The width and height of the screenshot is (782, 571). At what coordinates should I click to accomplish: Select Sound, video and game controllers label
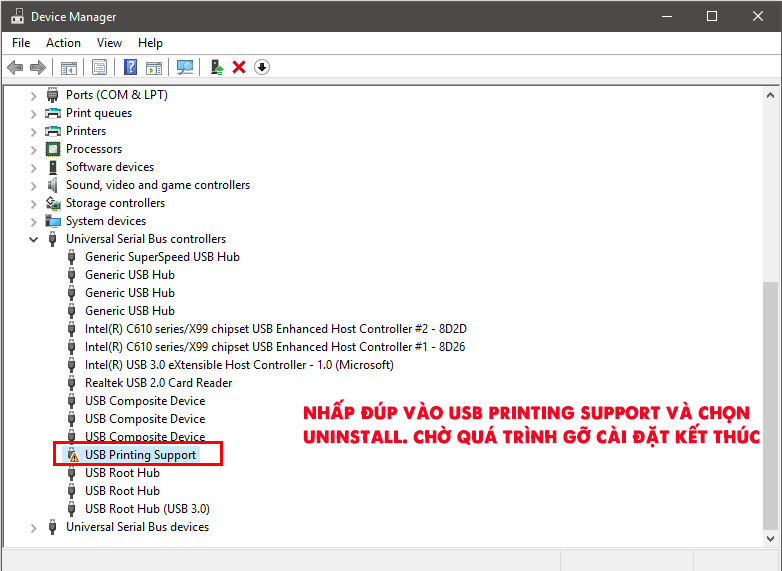point(158,185)
